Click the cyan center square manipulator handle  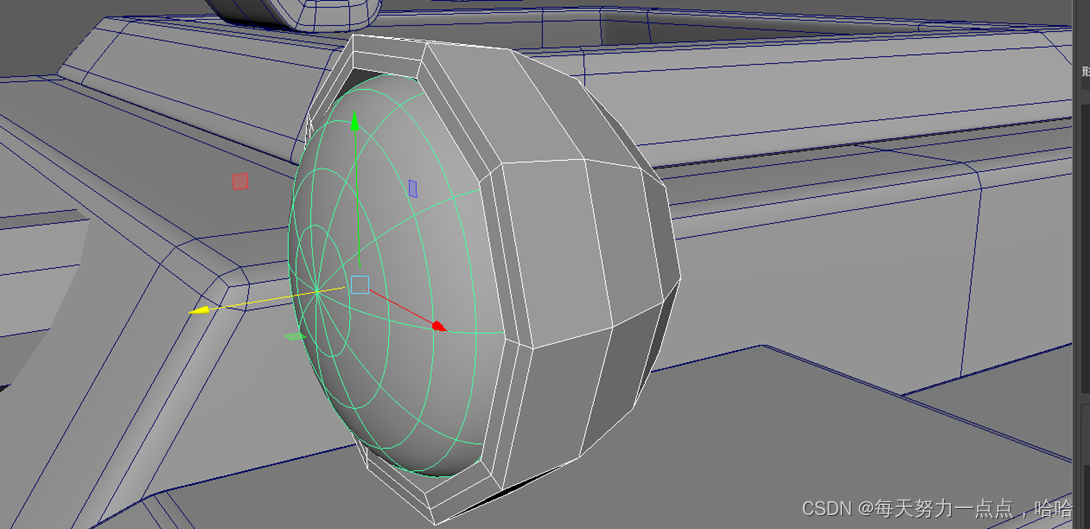pyautogui.click(x=359, y=284)
